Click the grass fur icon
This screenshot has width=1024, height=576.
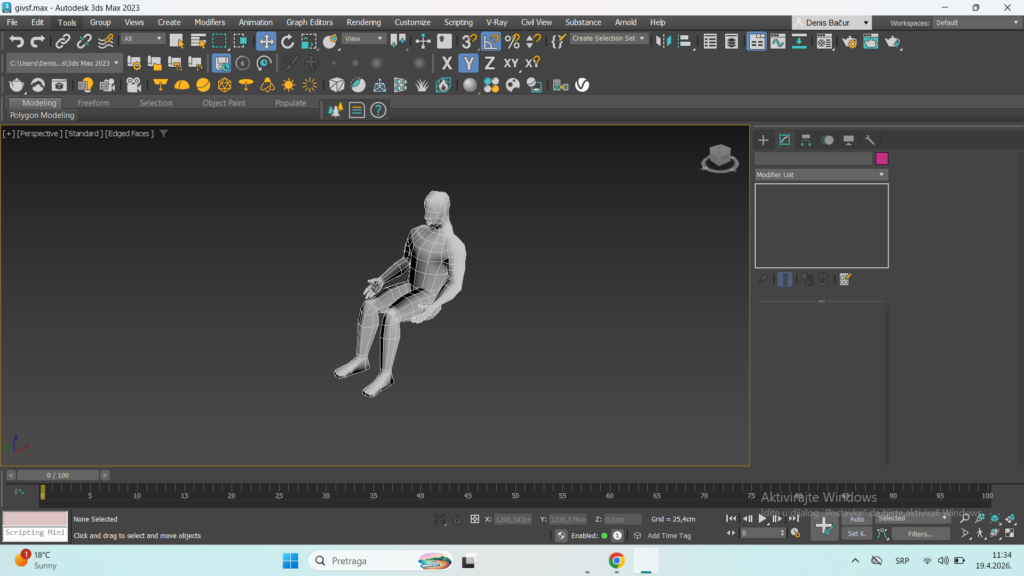pos(422,85)
